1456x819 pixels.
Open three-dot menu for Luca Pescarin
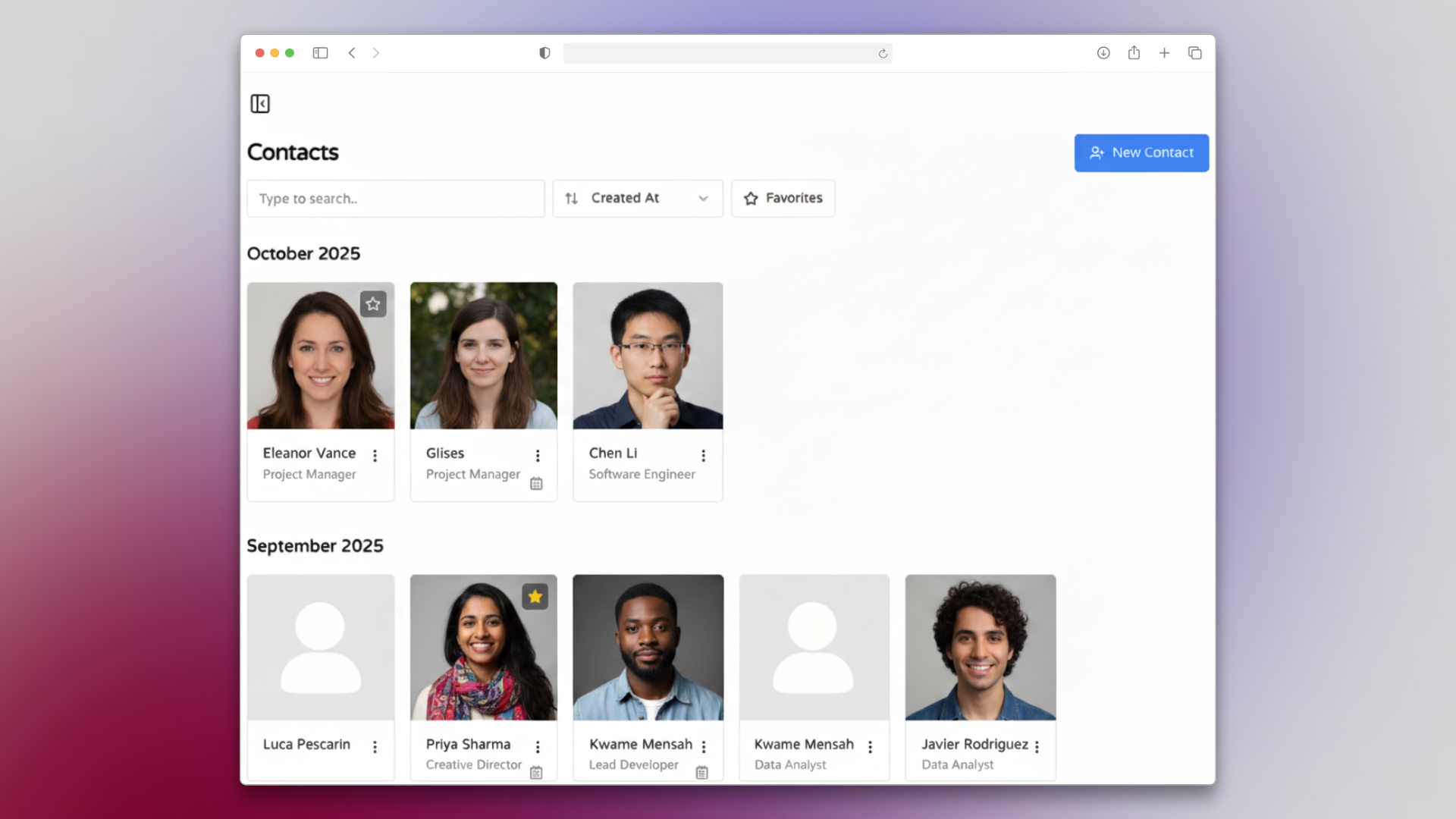coord(375,747)
